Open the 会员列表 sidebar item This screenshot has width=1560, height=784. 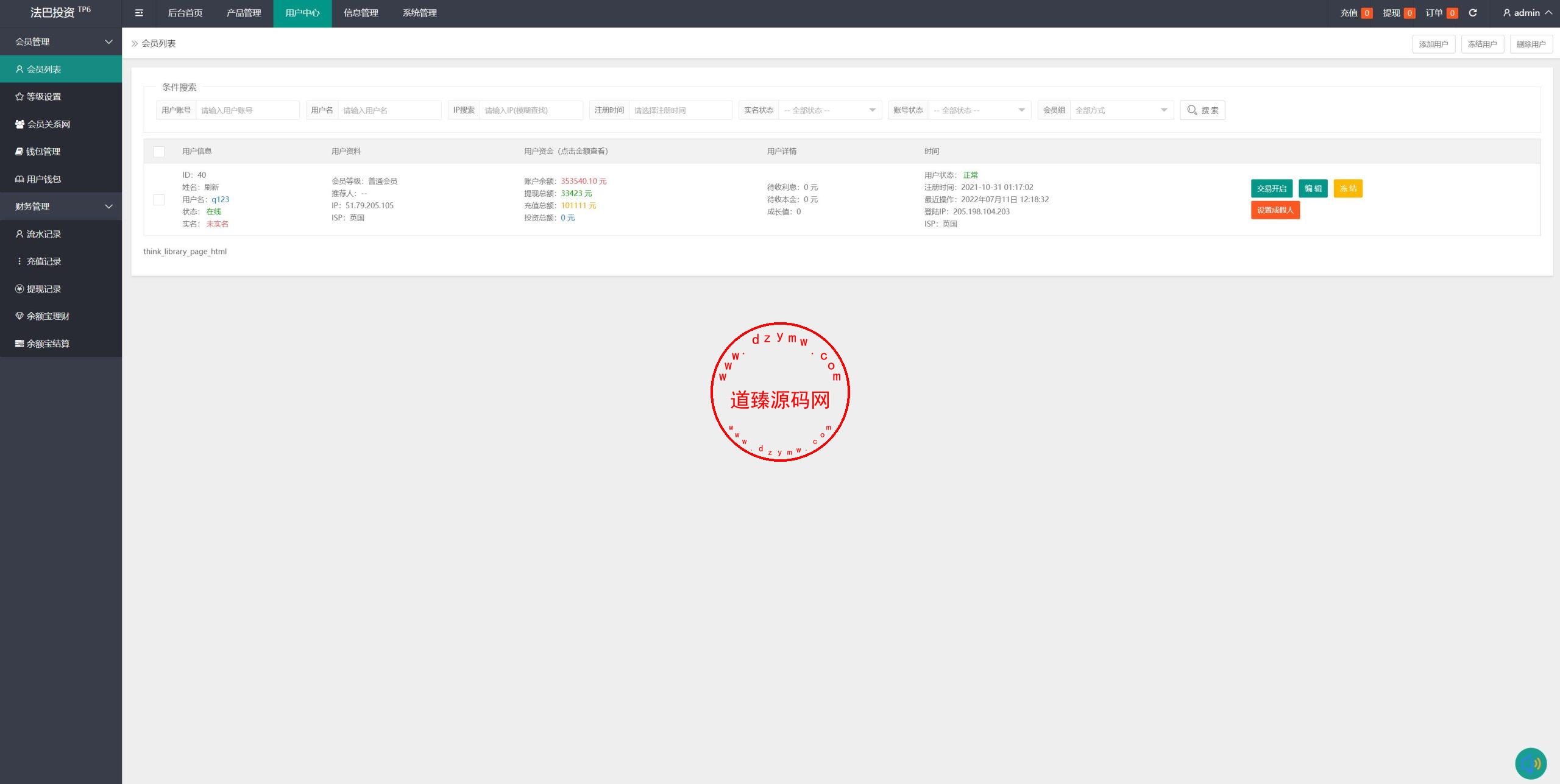[61, 69]
